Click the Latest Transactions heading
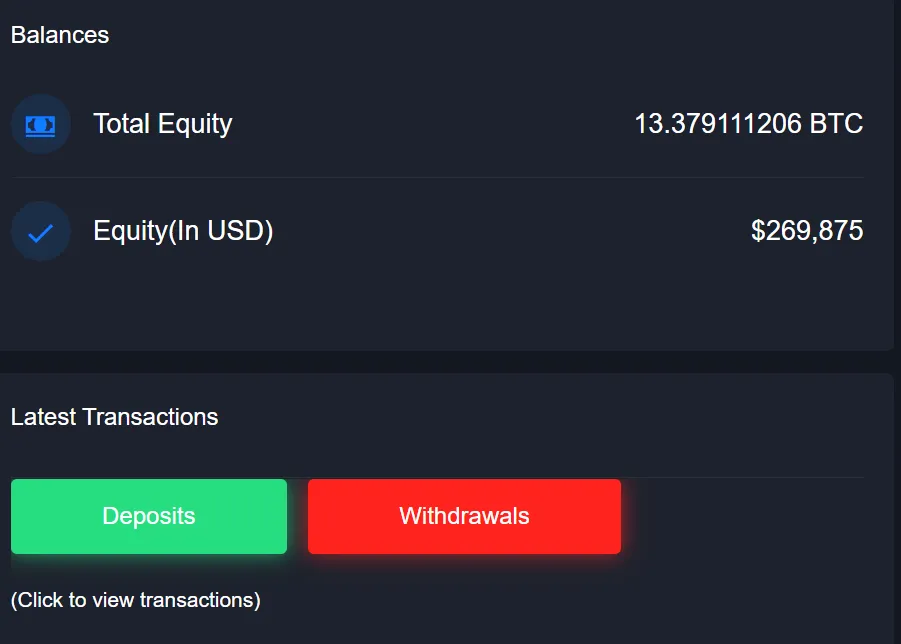Screen dimensions: 901x644 [x=114, y=417]
